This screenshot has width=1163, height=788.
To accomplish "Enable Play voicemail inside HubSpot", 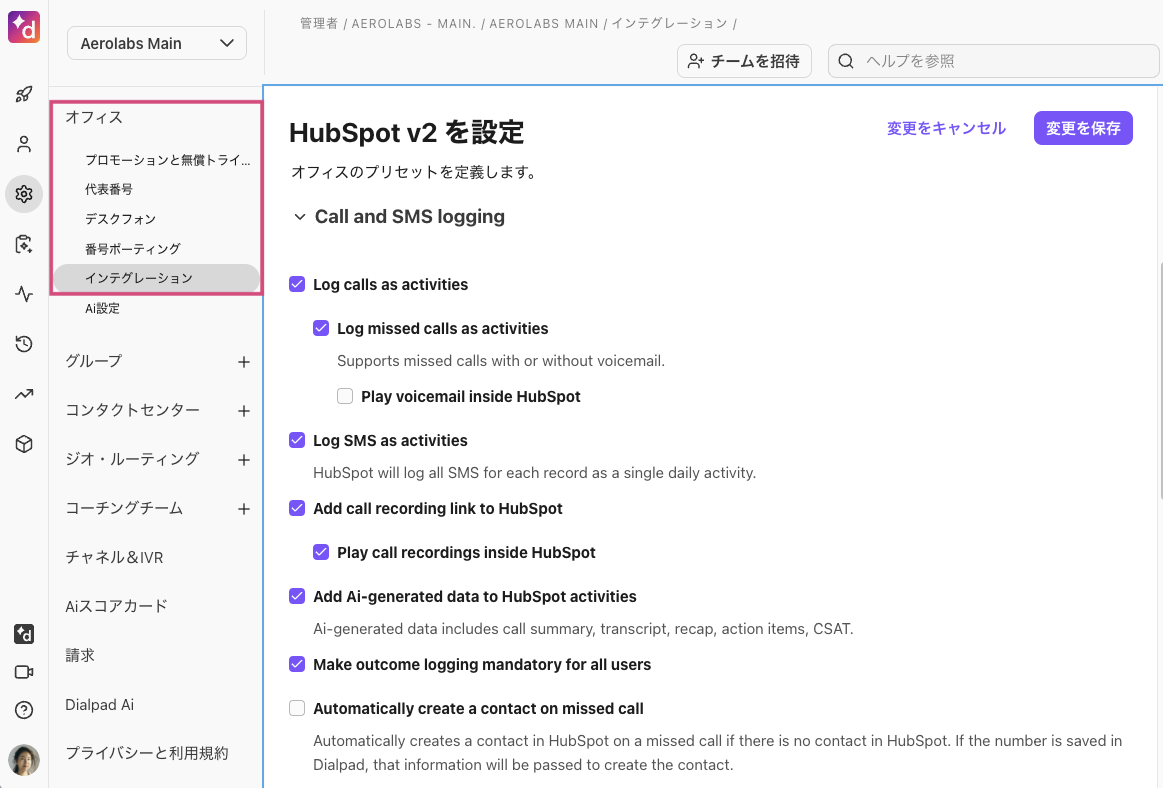I will 345,396.
